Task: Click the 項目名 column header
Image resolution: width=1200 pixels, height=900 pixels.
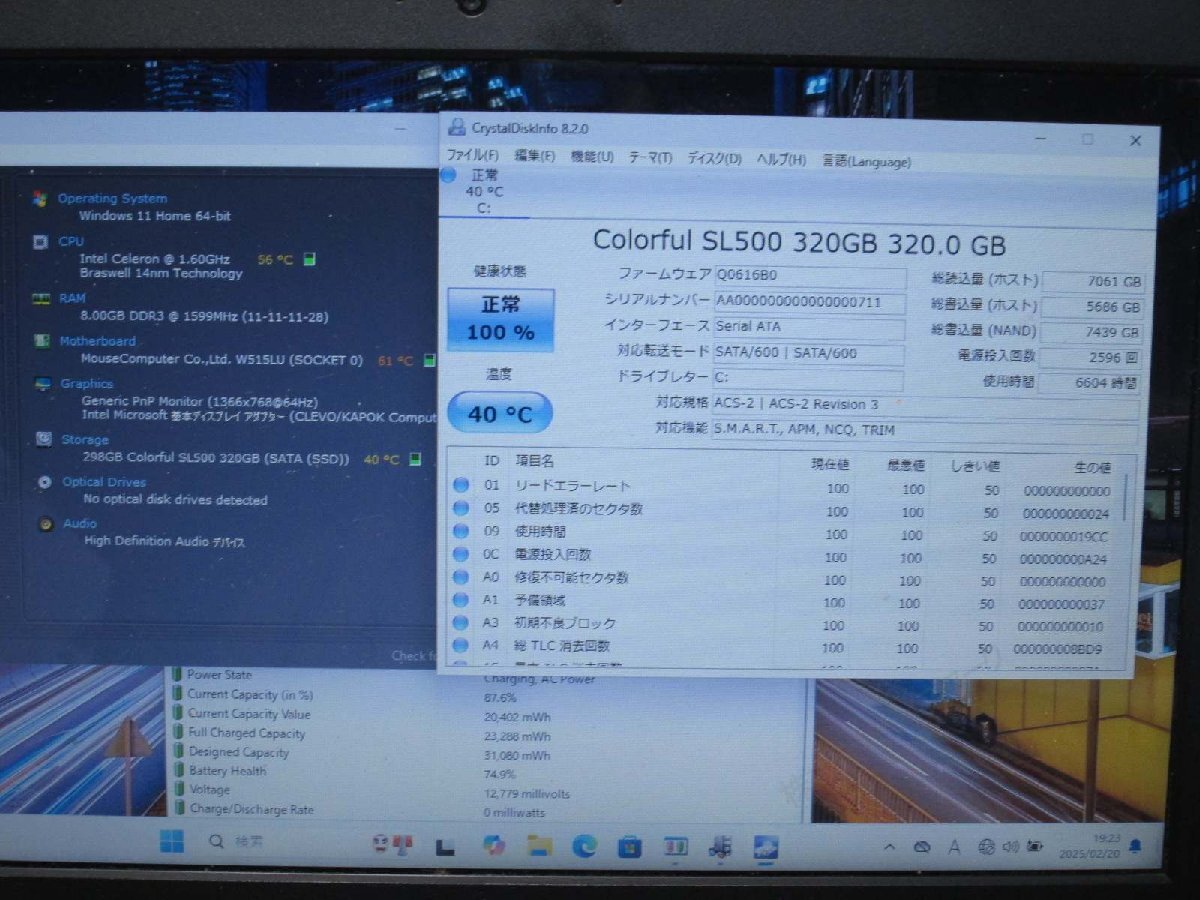Action: (534, 461)
